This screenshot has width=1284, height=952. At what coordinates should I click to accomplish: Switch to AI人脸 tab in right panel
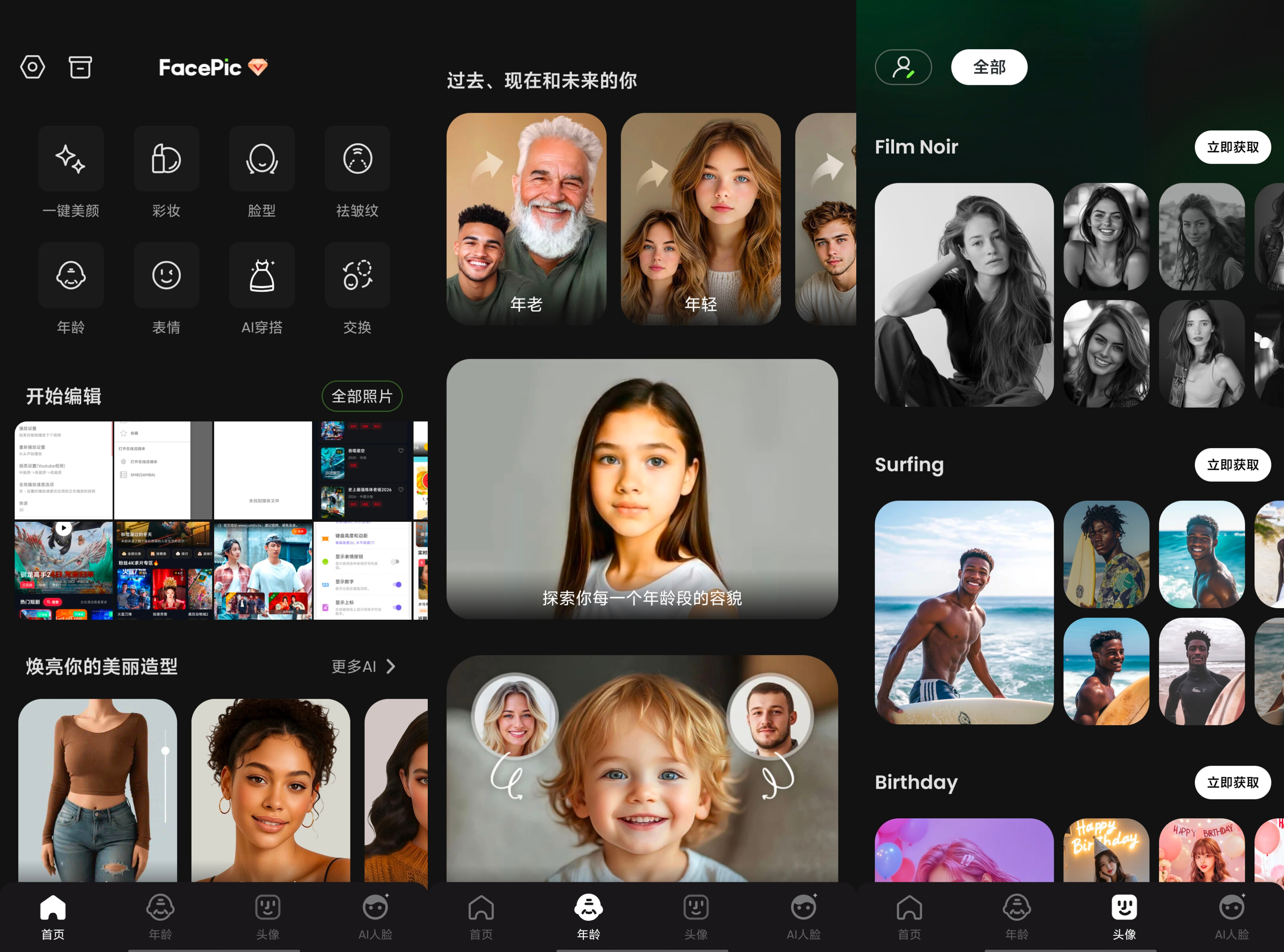pyautogui.click(x=1232, y=917)
